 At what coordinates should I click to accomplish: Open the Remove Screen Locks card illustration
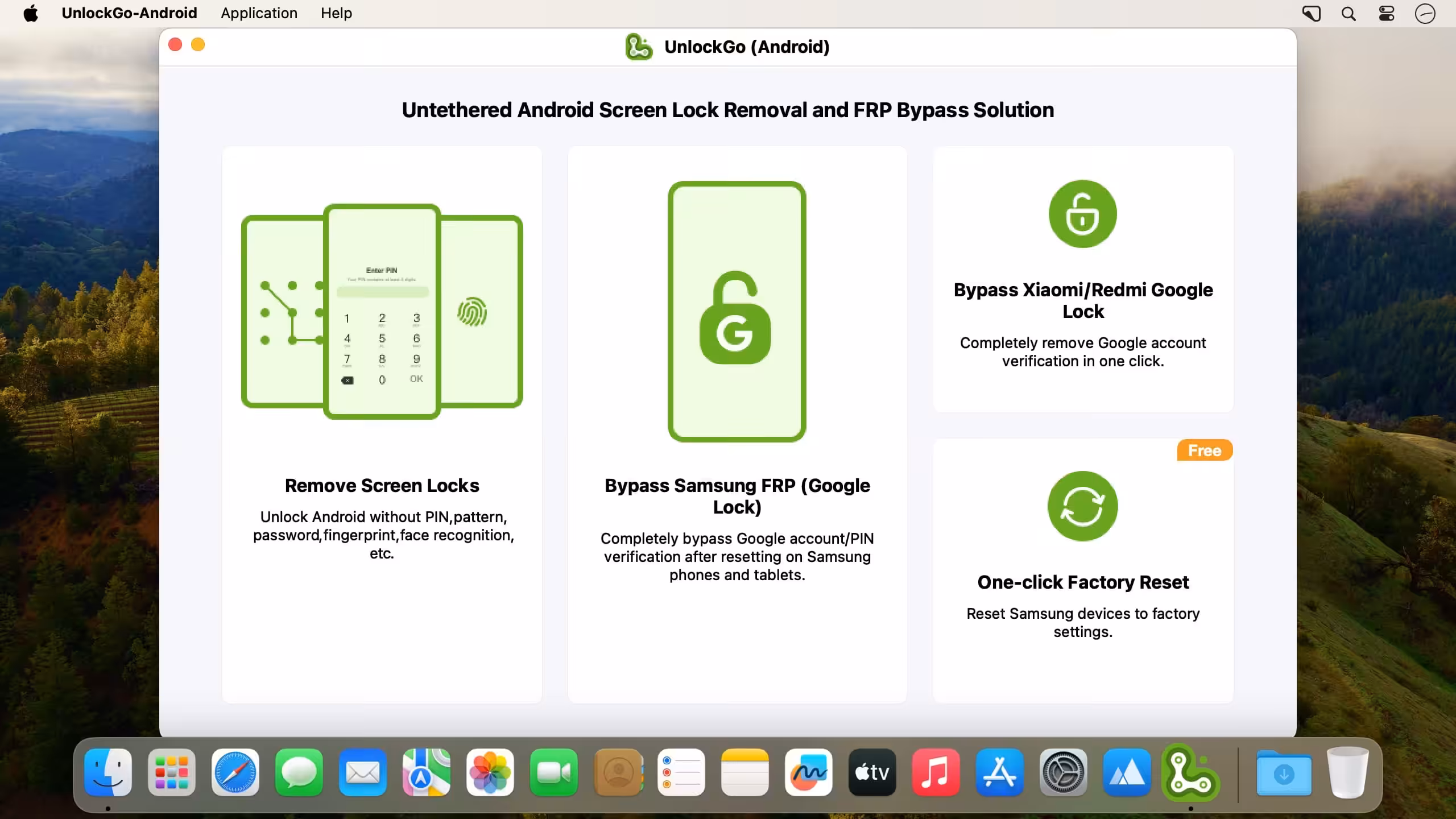coord(382,311)
